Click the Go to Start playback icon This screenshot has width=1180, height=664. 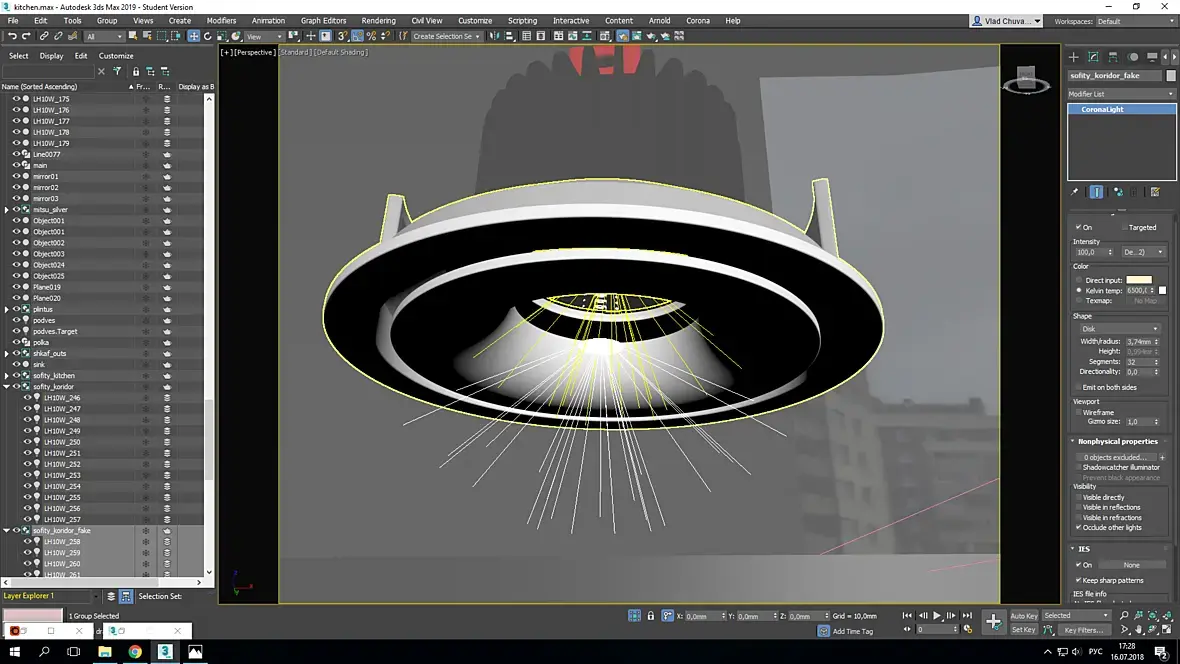point(908,616)
